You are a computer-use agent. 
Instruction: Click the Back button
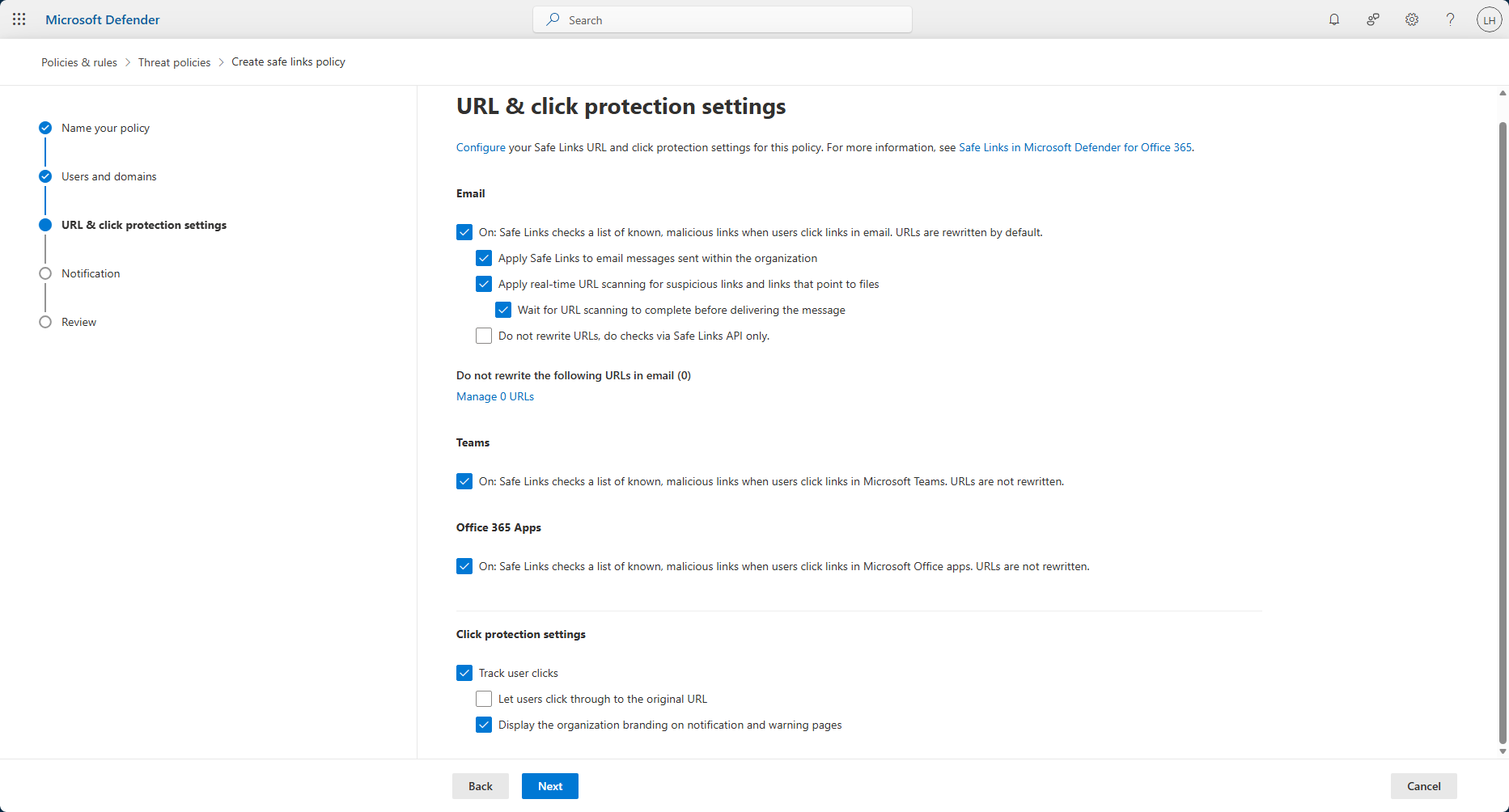(x=481, y=786)
